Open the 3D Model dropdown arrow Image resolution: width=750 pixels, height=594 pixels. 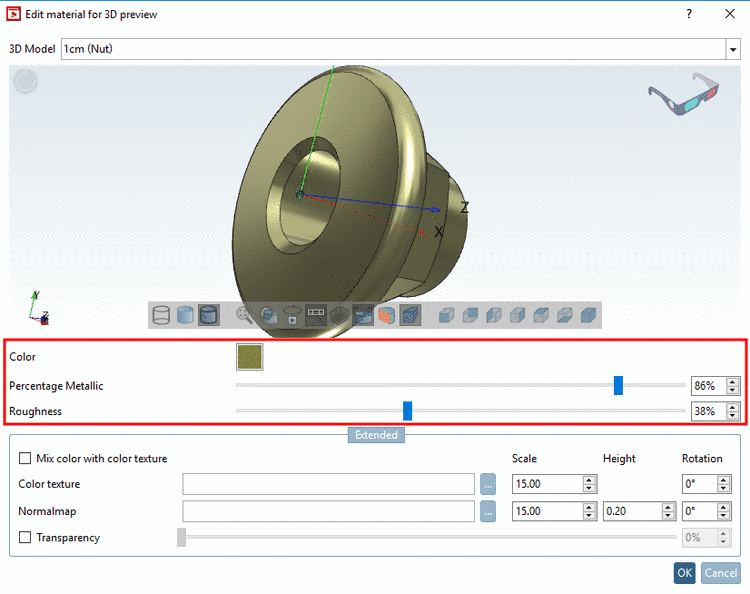tap(733, 49)
